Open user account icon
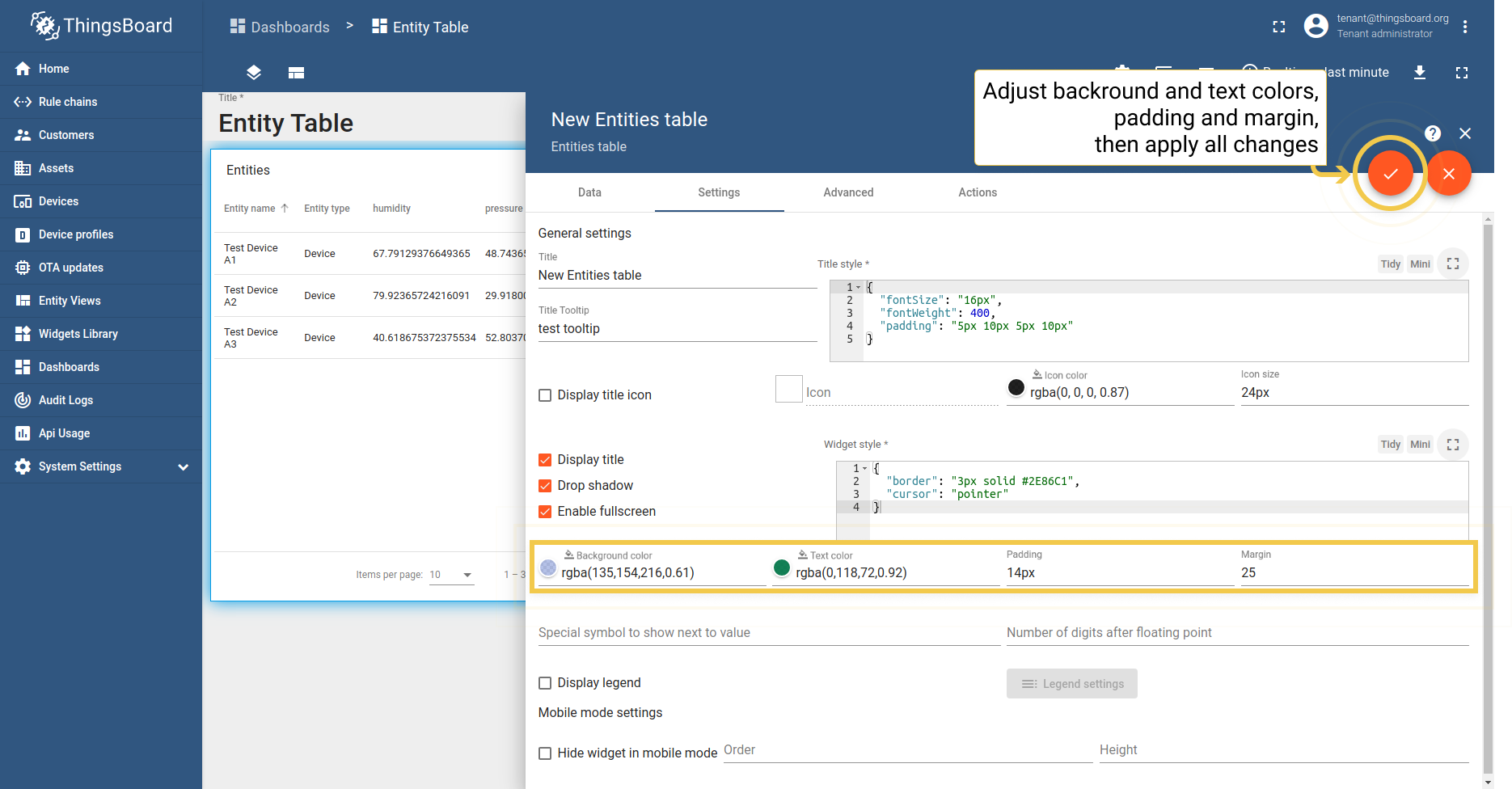 coord(1316,26)
